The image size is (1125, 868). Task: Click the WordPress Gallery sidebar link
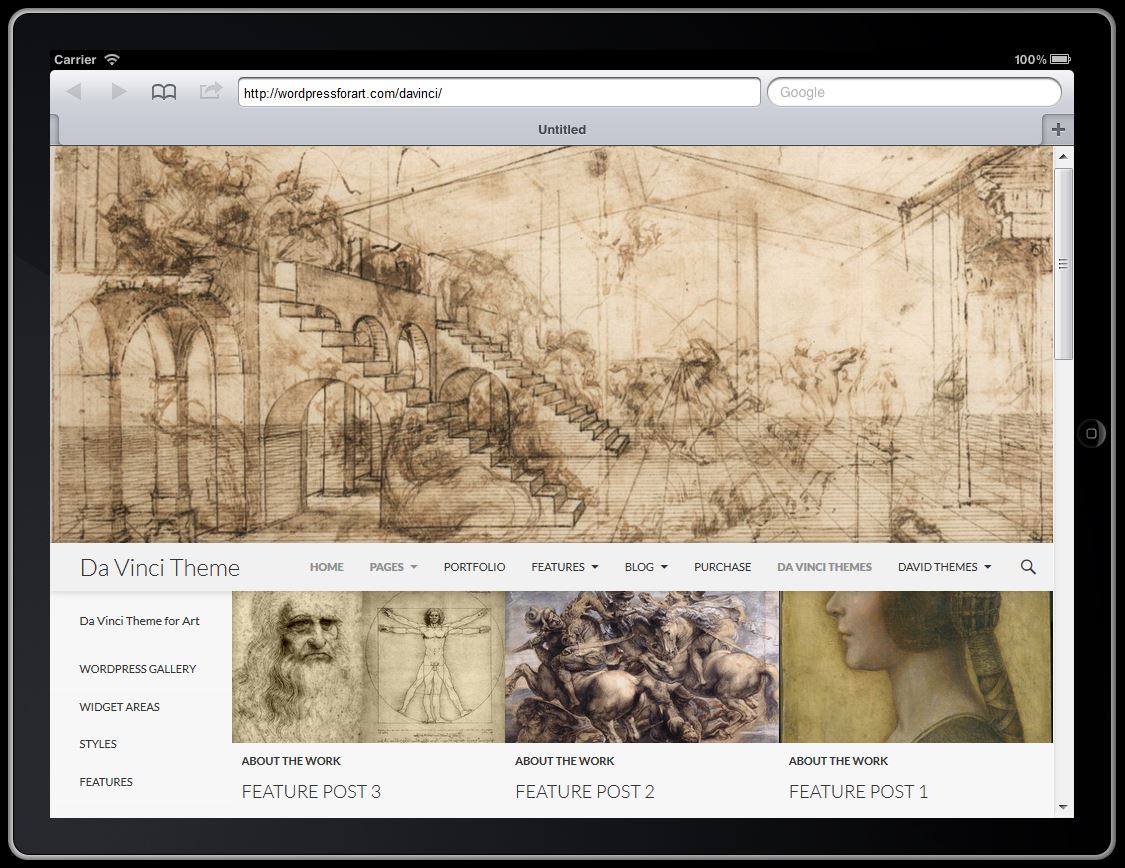click(138, 669)
